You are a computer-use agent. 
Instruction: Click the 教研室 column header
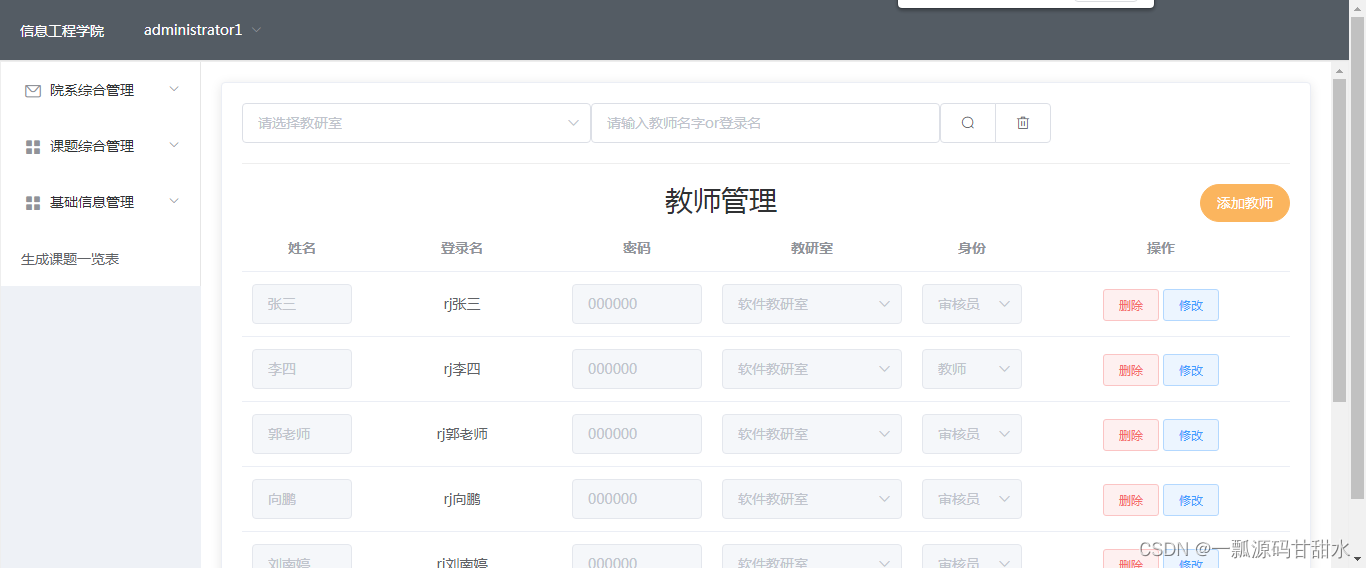coord(812,248)
